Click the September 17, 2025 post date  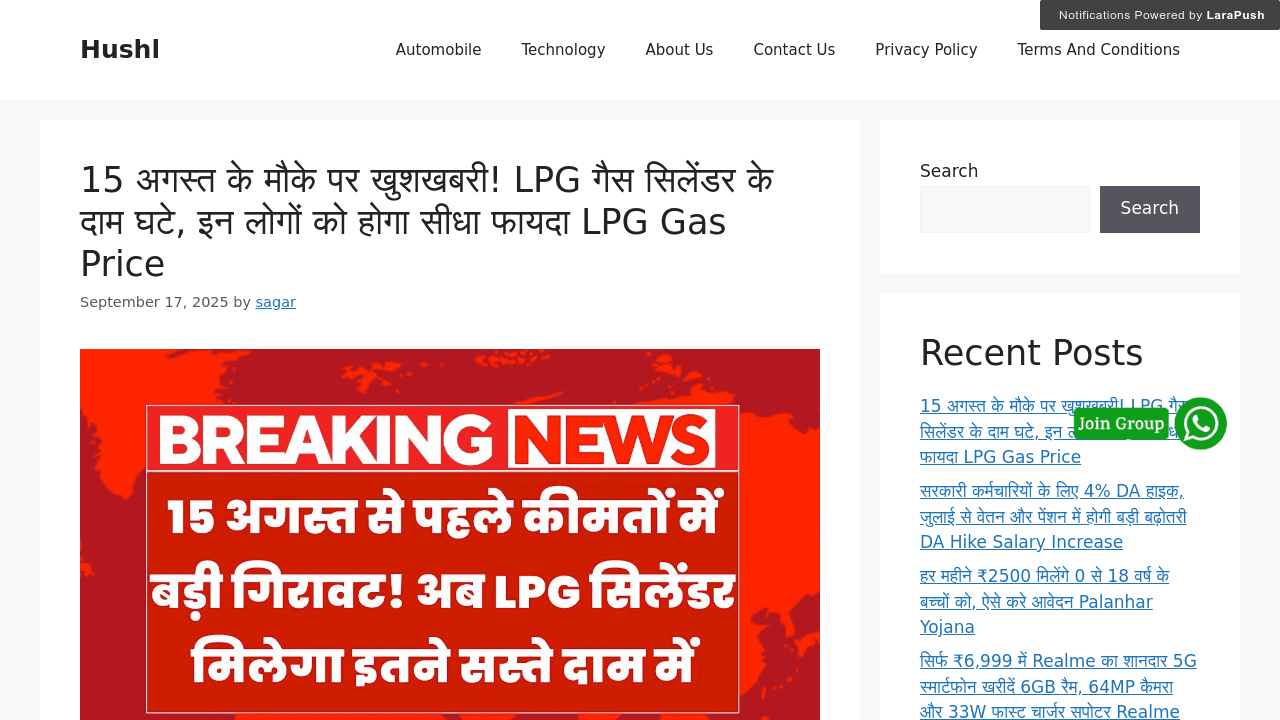pos(154,302)
